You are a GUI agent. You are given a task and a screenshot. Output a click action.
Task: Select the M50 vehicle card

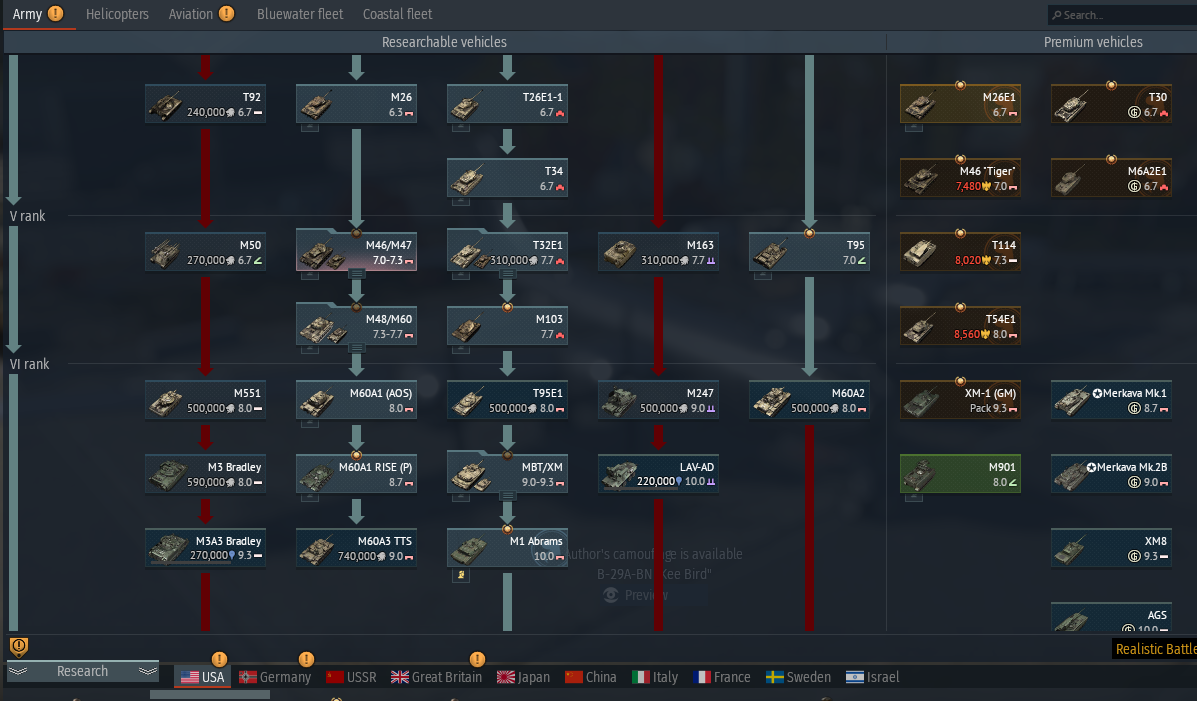205,252
